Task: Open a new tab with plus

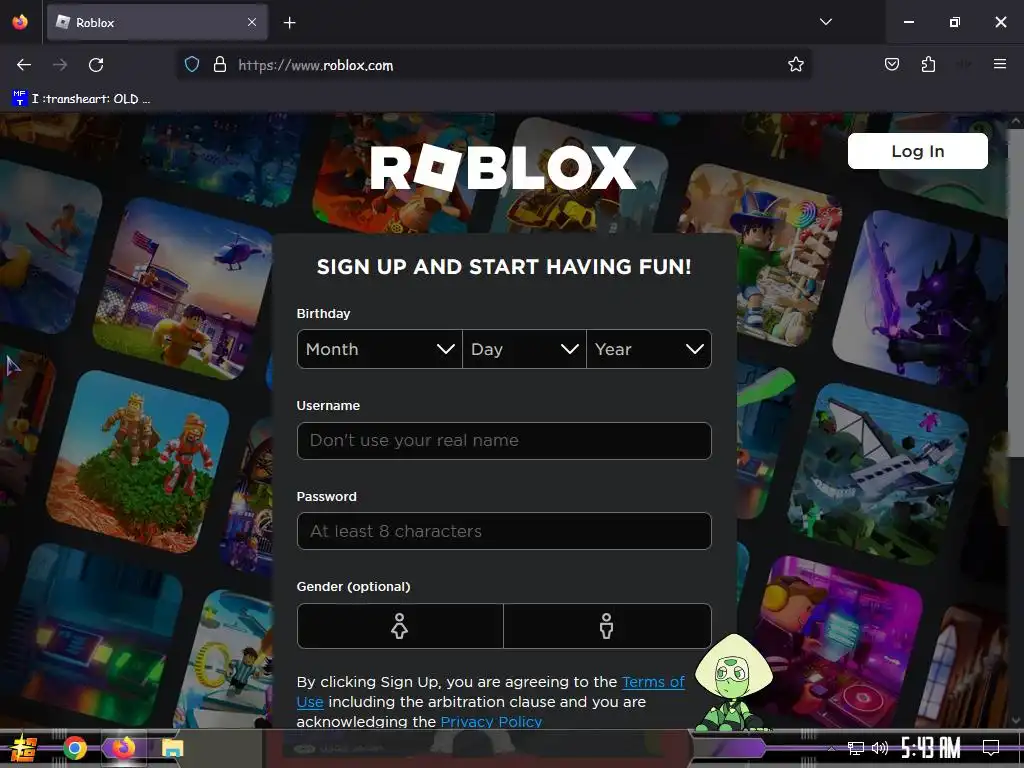Action: [x=289, y=23]
